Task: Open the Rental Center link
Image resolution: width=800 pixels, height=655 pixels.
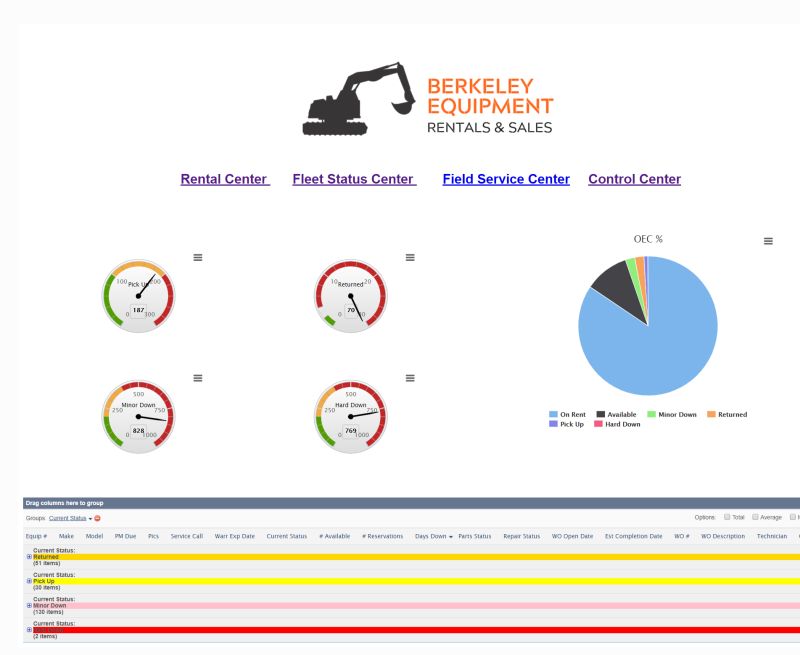Action: (x=225, y=179)
